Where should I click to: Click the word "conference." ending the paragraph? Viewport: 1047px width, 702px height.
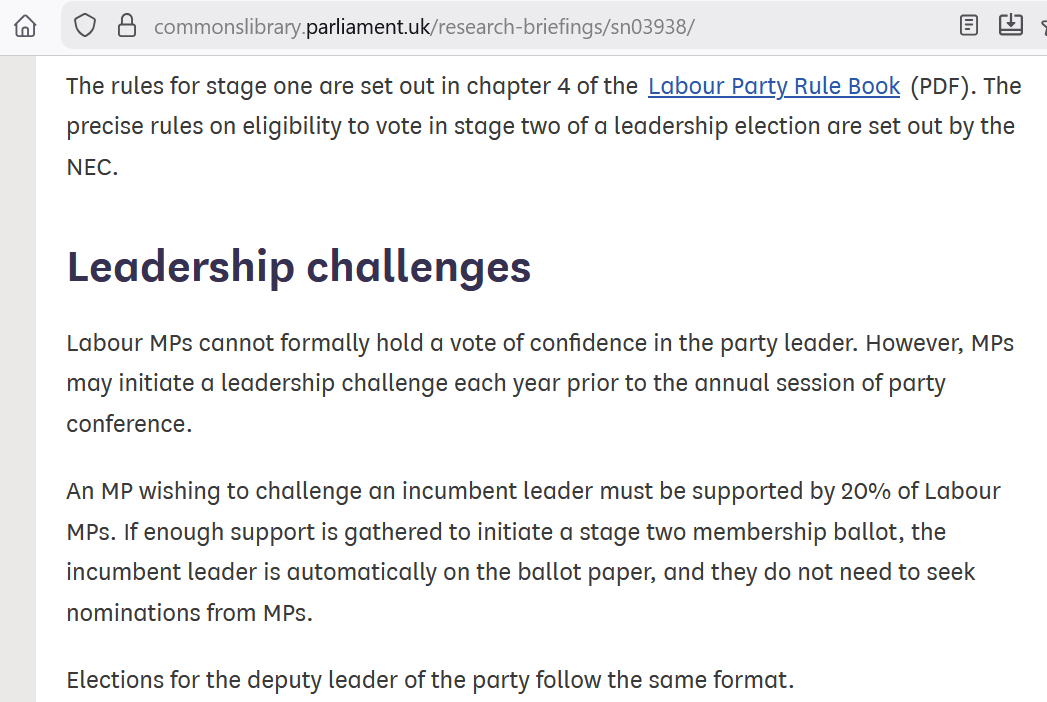point(128,424)
